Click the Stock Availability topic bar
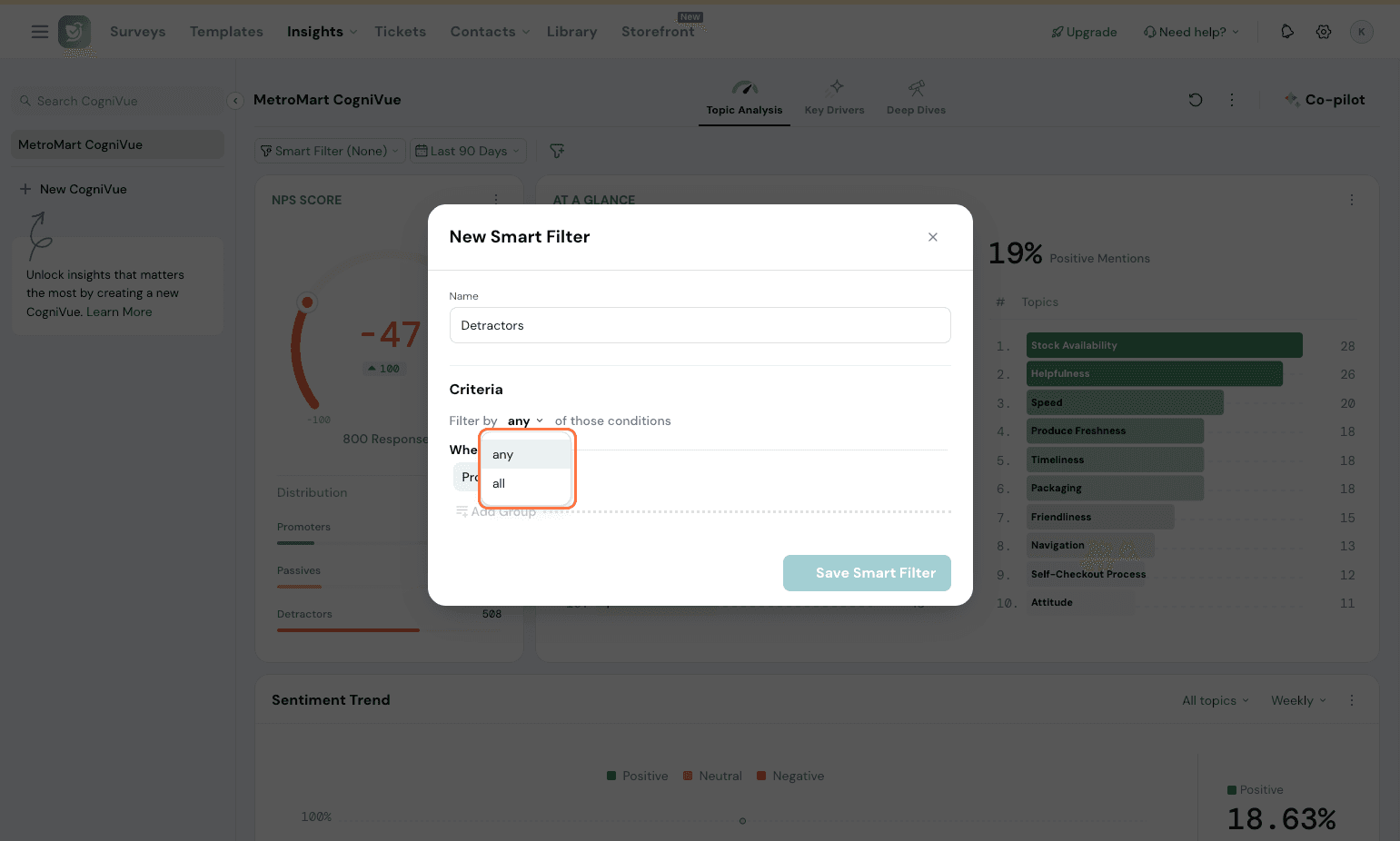 pyautogui.click(x=1164, y=345)
